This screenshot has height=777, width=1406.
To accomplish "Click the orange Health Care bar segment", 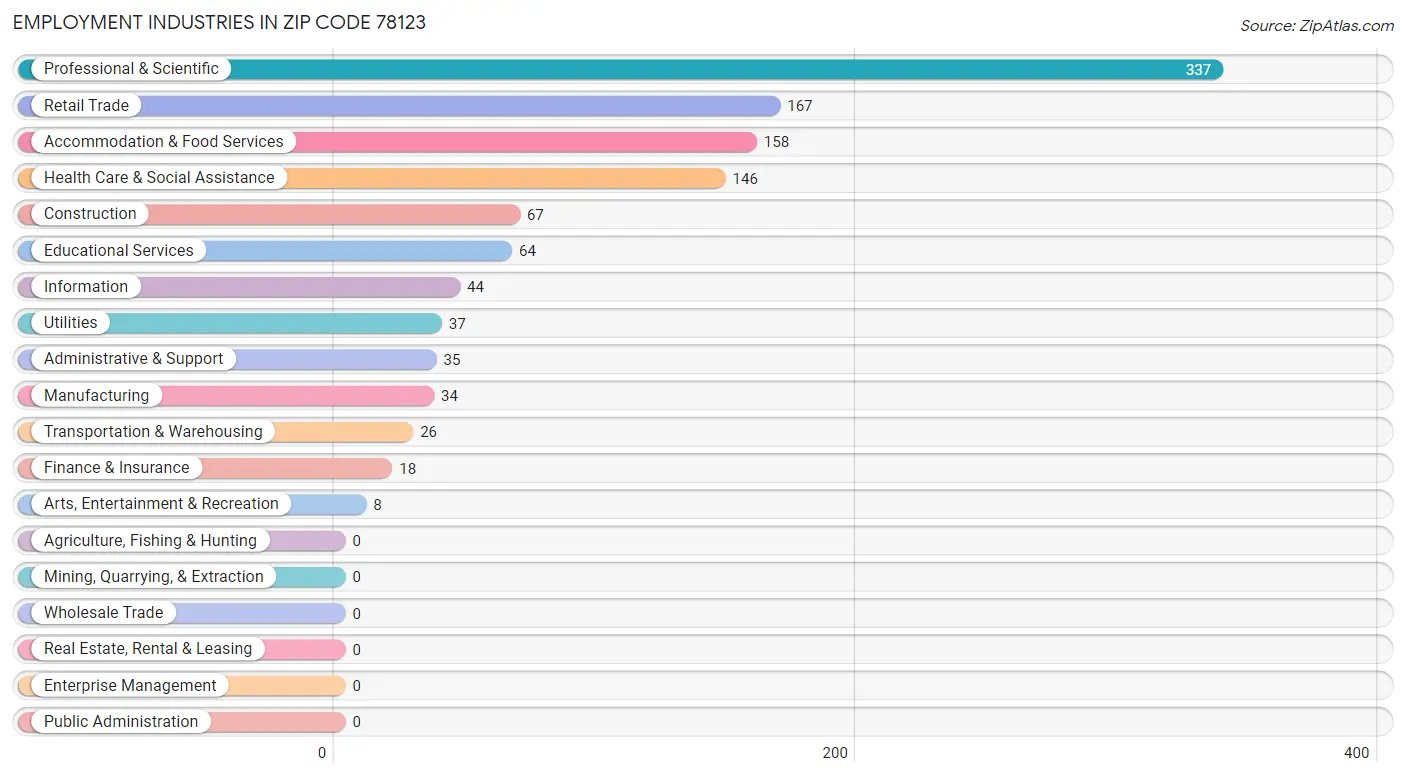I will 371,178.
